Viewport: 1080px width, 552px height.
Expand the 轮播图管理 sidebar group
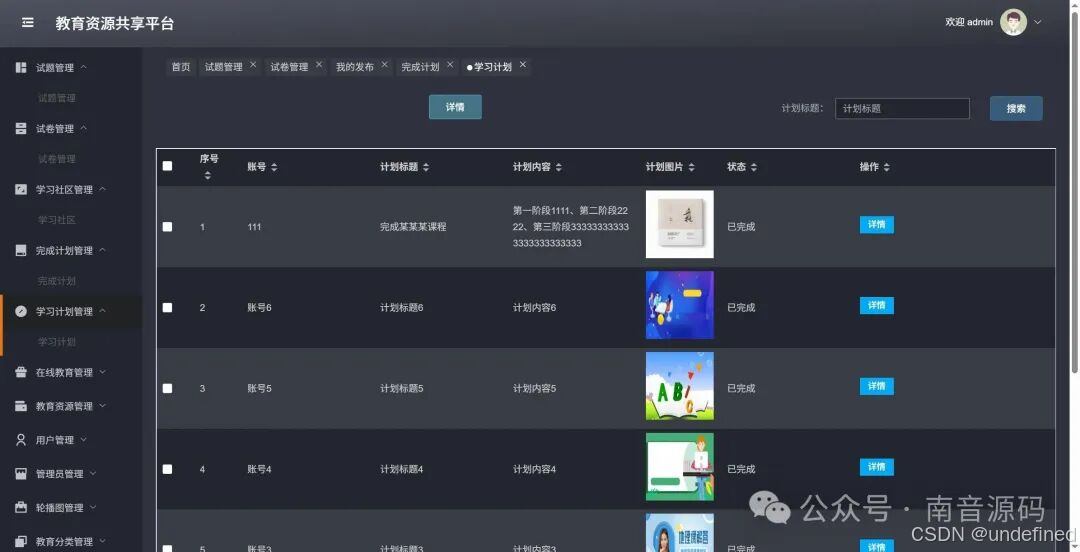click(93, 507)
